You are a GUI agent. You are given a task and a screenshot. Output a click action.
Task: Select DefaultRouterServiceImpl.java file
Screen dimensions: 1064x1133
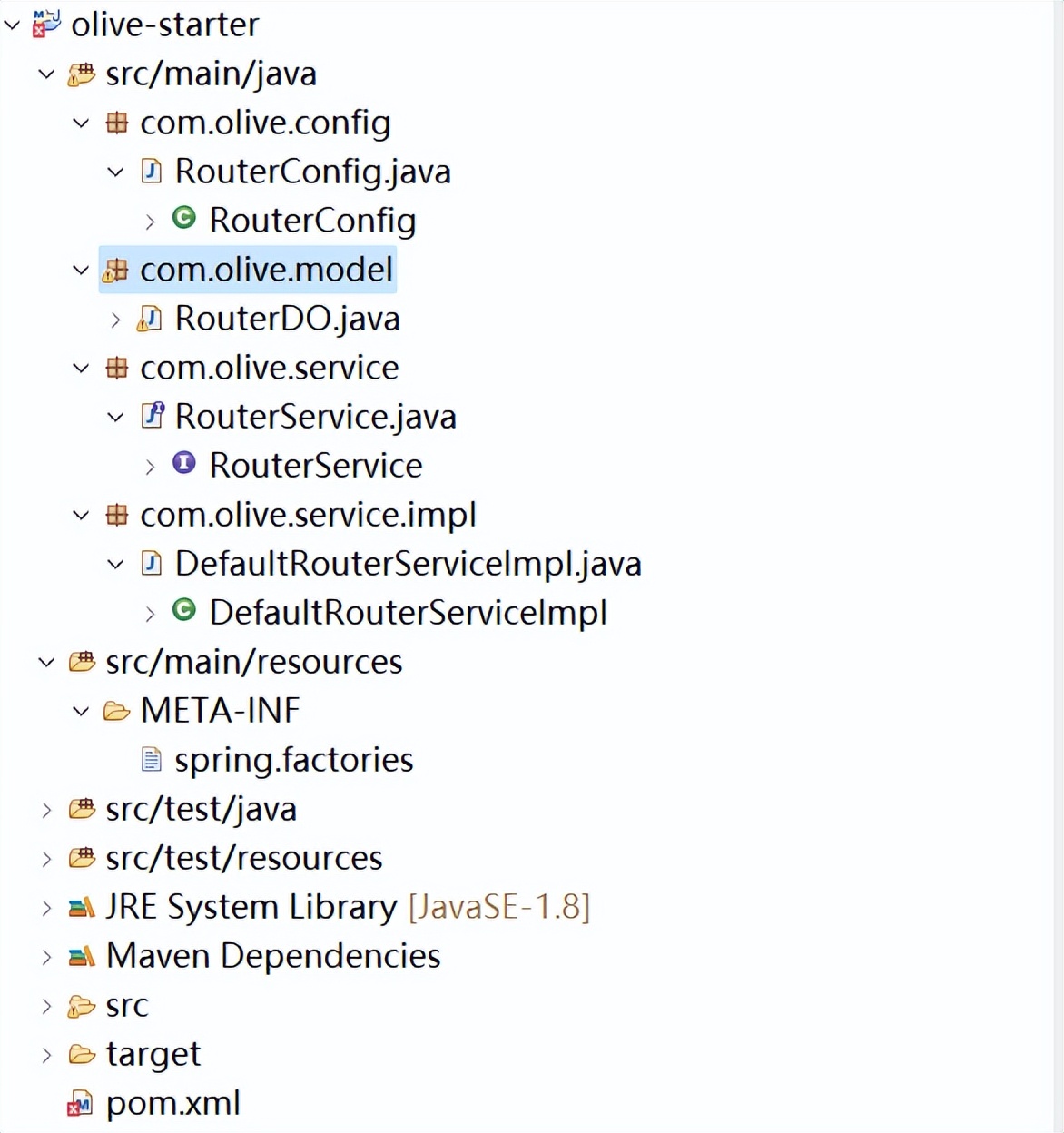pyautogui.click(x=408, y=564)
